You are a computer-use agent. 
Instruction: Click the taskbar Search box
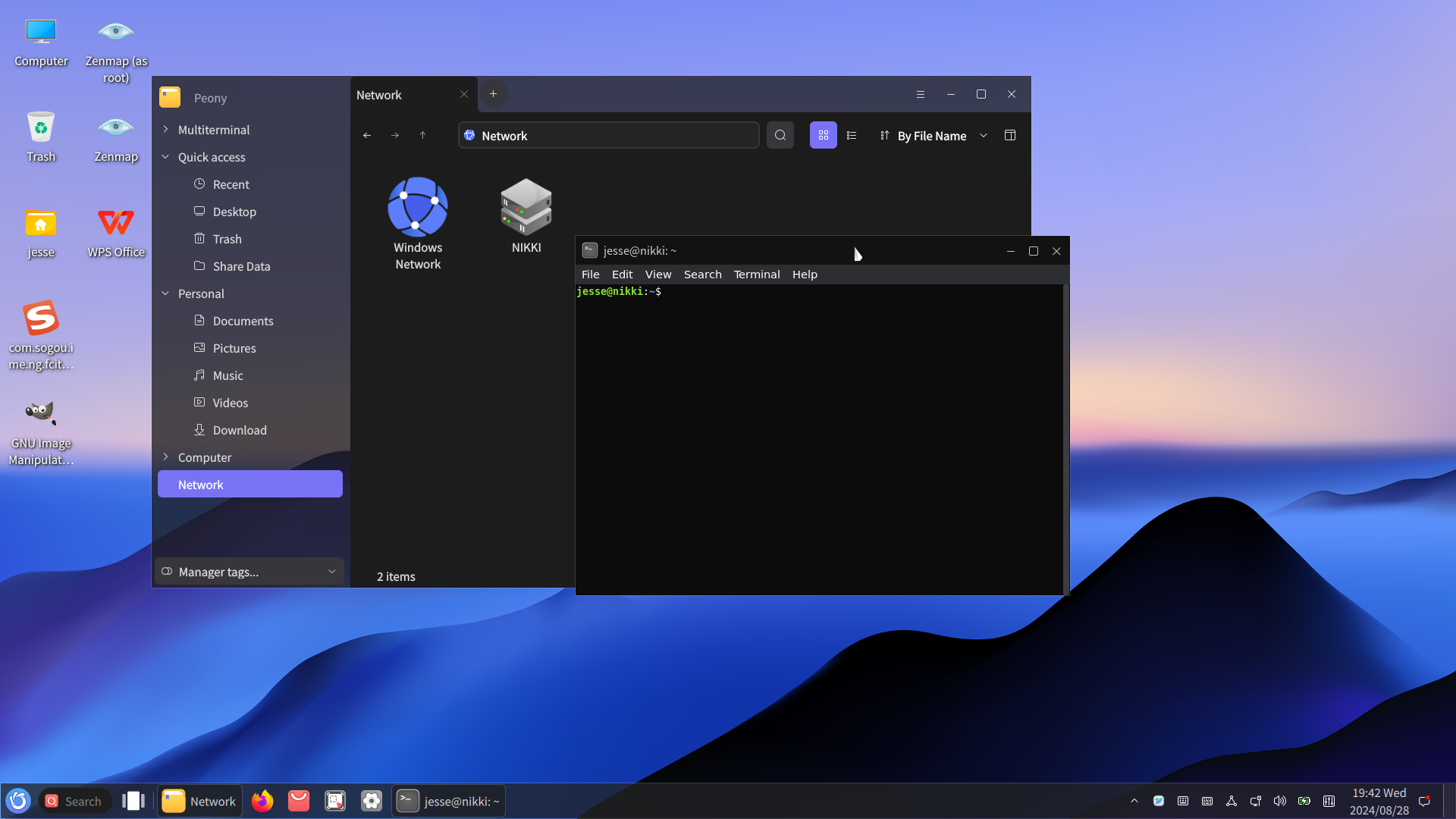pyautogui.click(x=74, y=801)
